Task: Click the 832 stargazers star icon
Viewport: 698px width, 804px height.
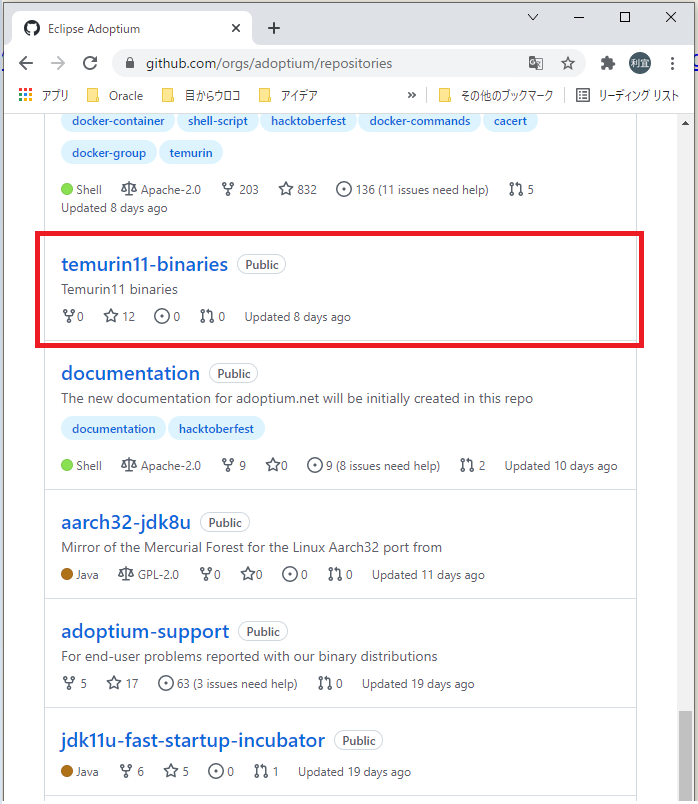Action: click(286, 189)
